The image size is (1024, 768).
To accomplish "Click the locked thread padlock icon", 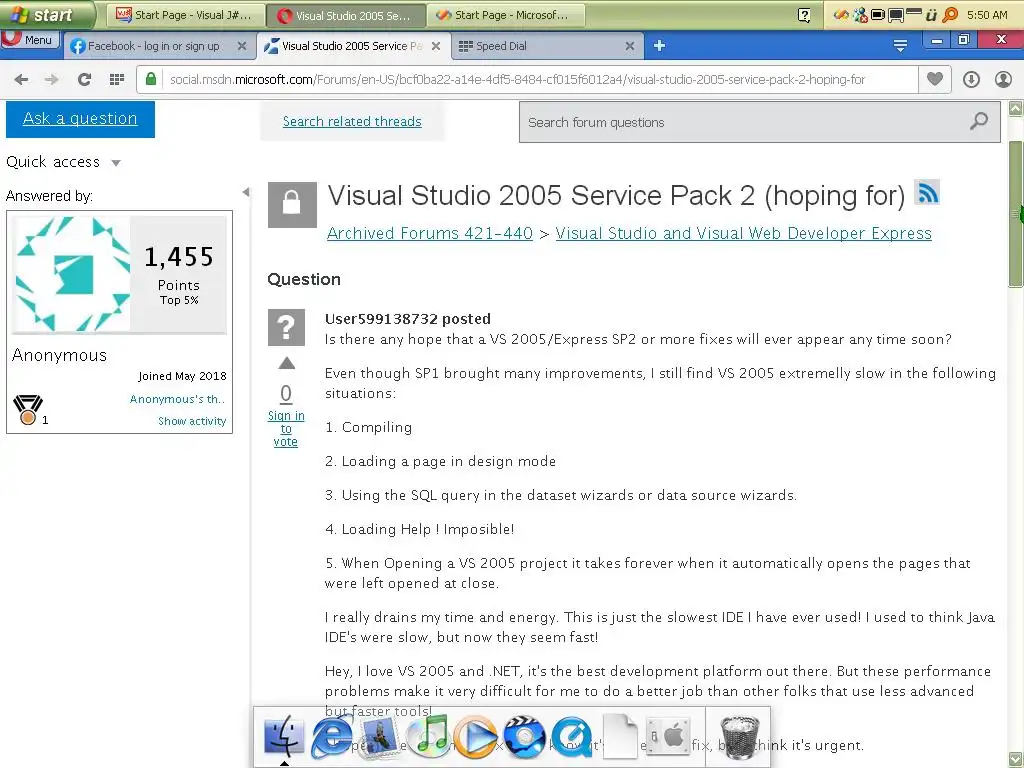I will pos(292,204).
